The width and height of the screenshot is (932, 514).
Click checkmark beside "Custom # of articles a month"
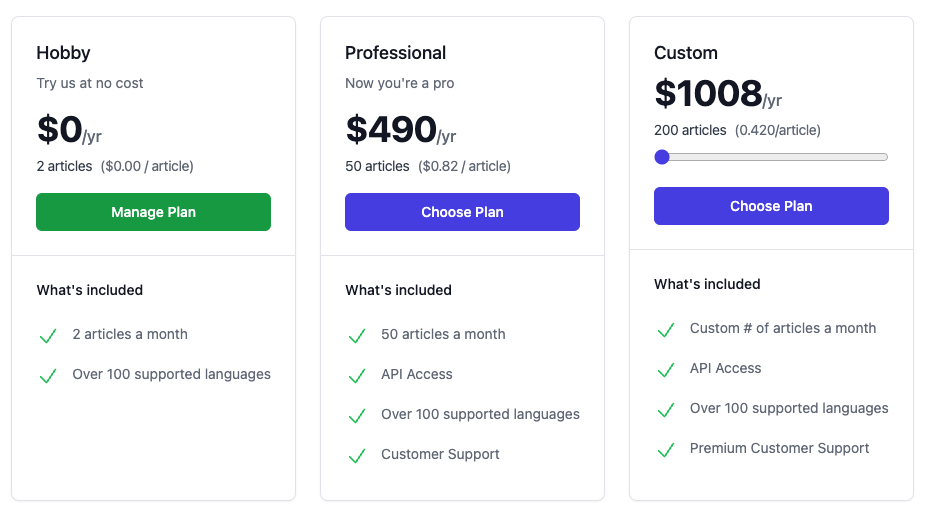point(665,330)
